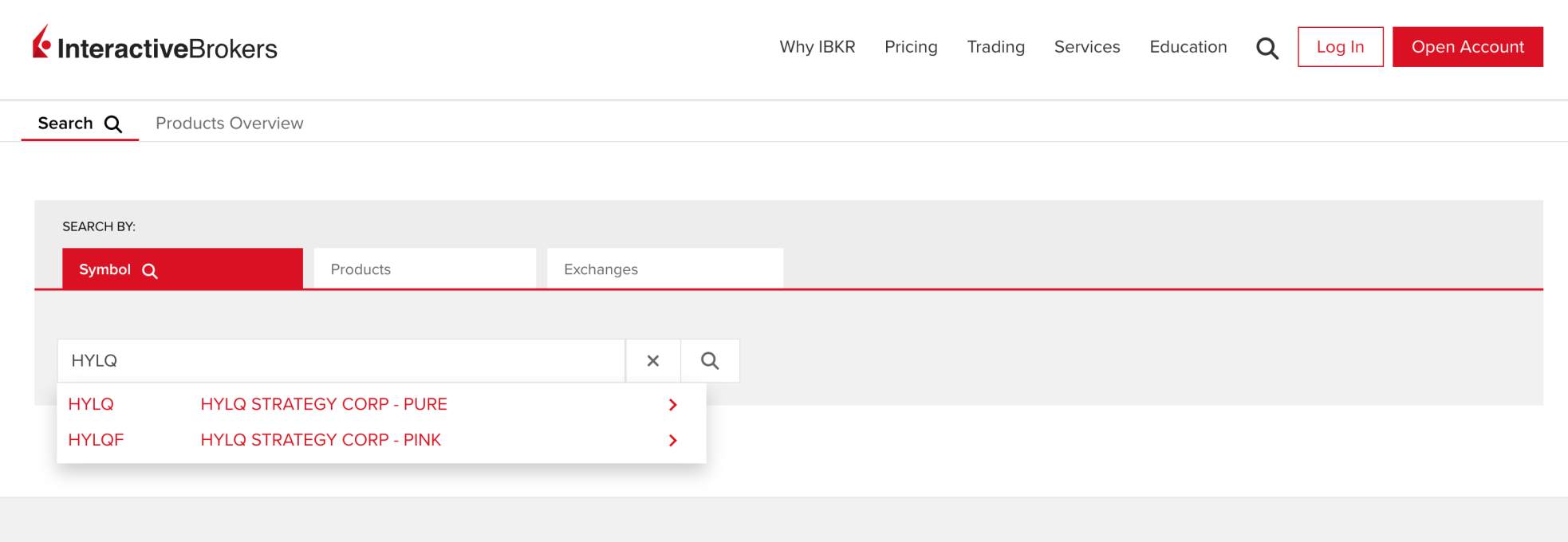The width and height of the screenshot is (1568, 542).
Task: Switch to Products Overview tab
Action: [x=229, y=124]
